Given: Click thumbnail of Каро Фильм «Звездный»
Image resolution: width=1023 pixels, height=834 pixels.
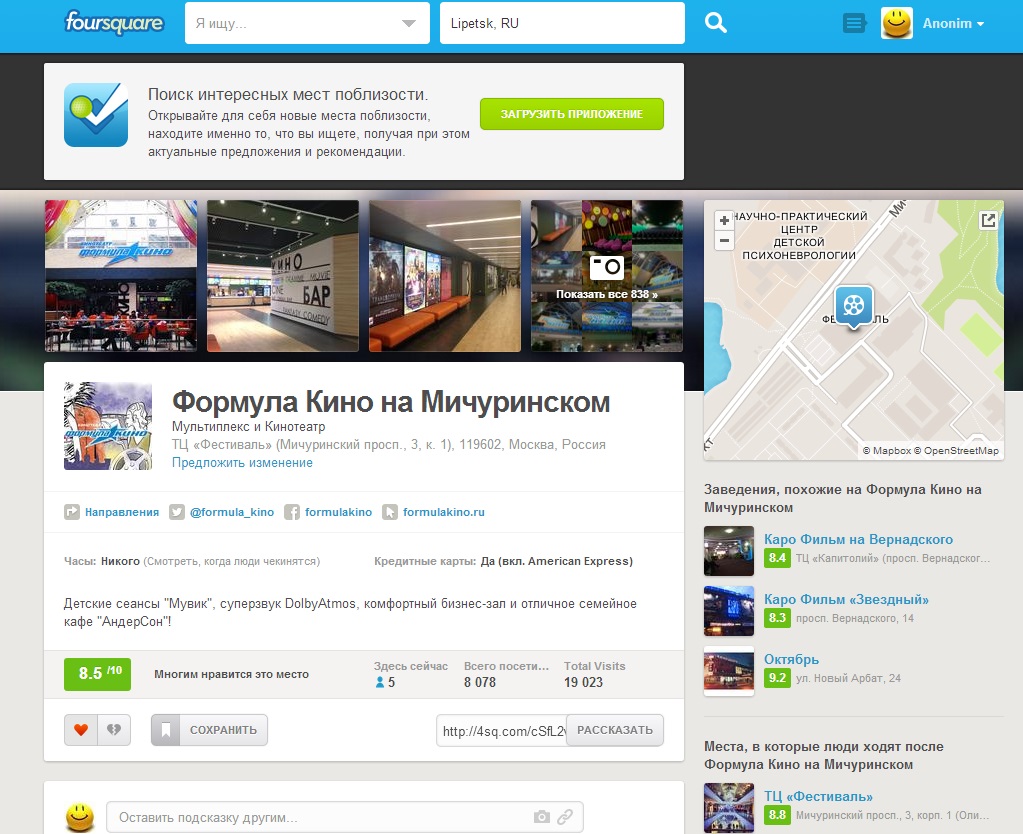Looking at the screenshot, I should [729, 611].
